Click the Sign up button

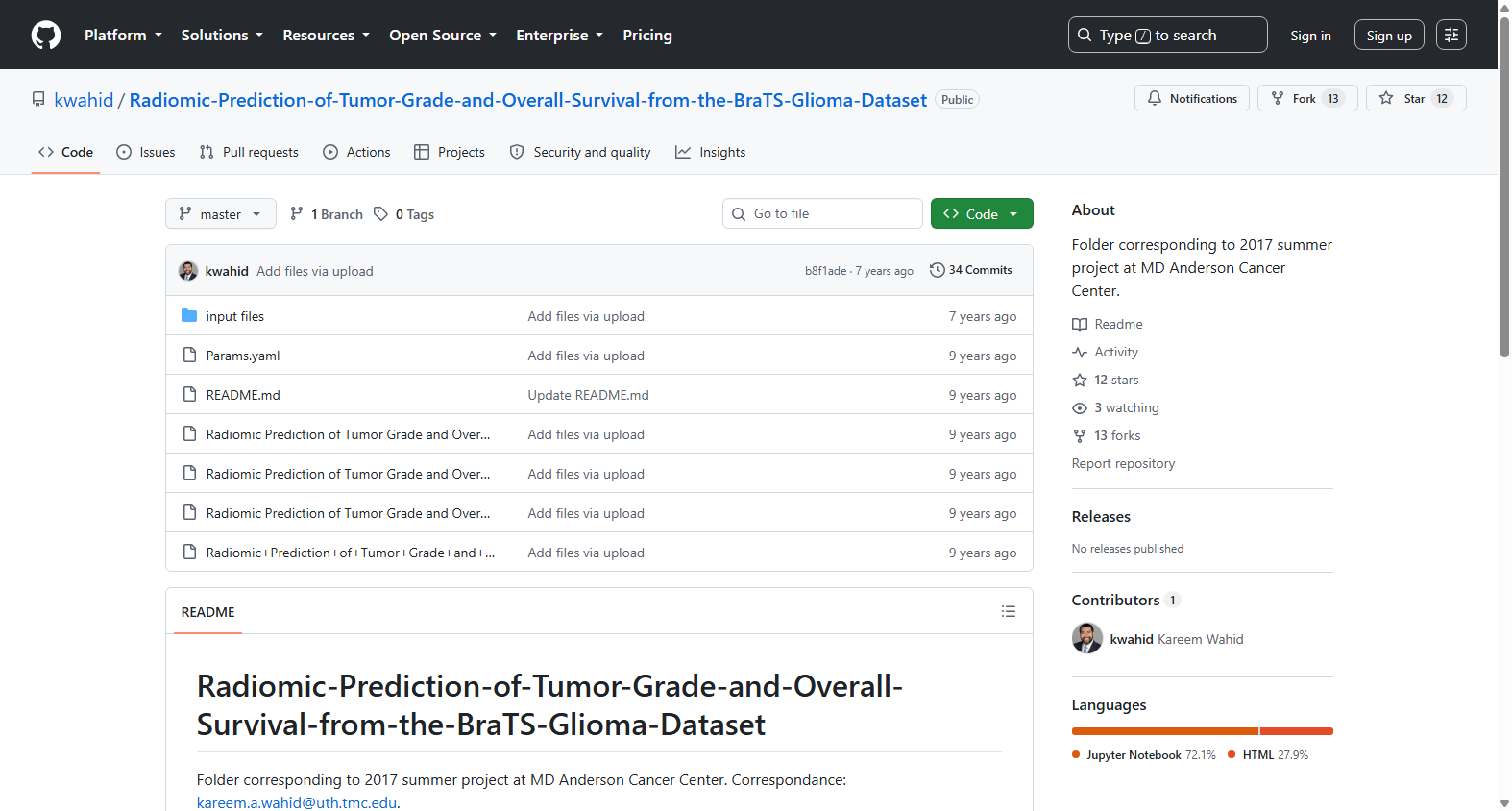pos(1389,36)
